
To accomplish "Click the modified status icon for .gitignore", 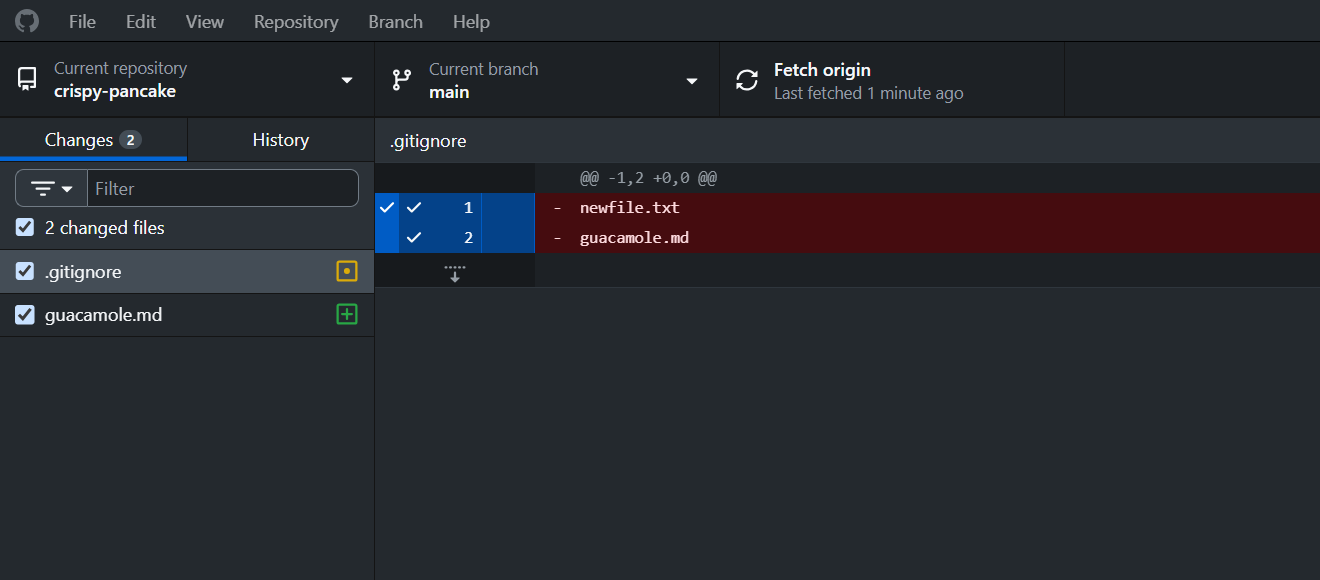I will (x=347, y=271).
